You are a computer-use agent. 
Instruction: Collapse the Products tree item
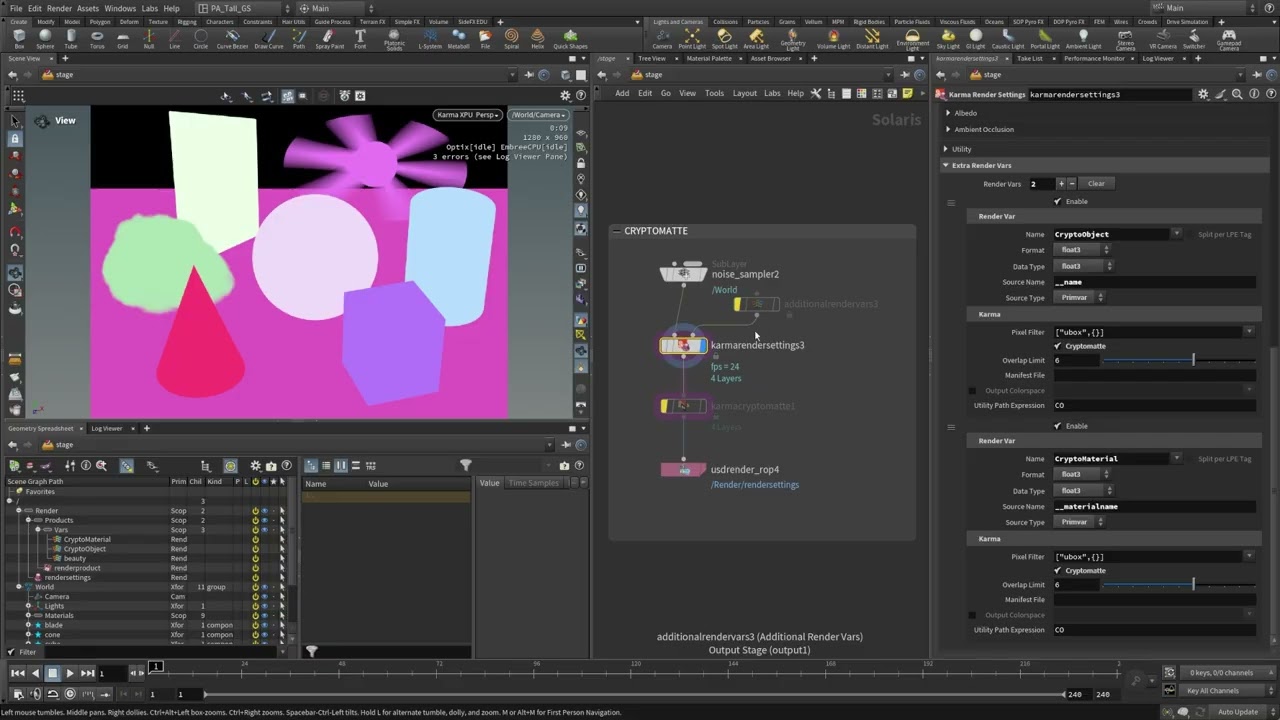[x=28, y=520]
